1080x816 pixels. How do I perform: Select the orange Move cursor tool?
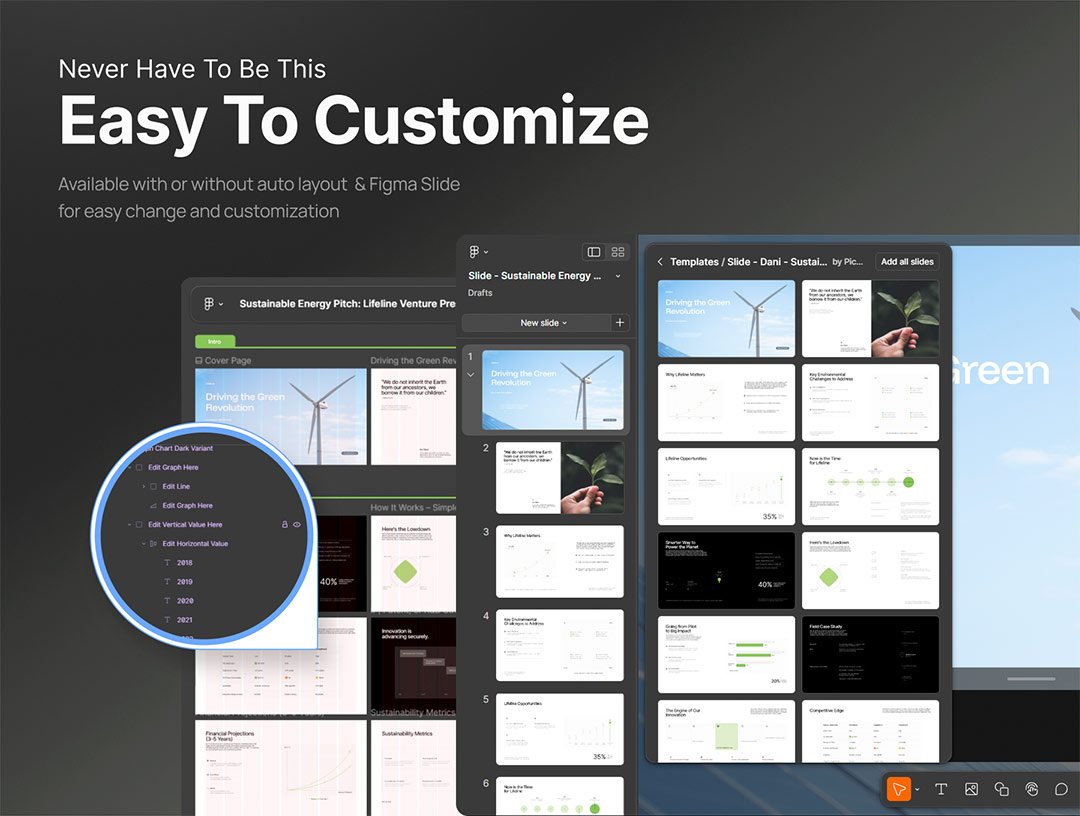[898, 789]
